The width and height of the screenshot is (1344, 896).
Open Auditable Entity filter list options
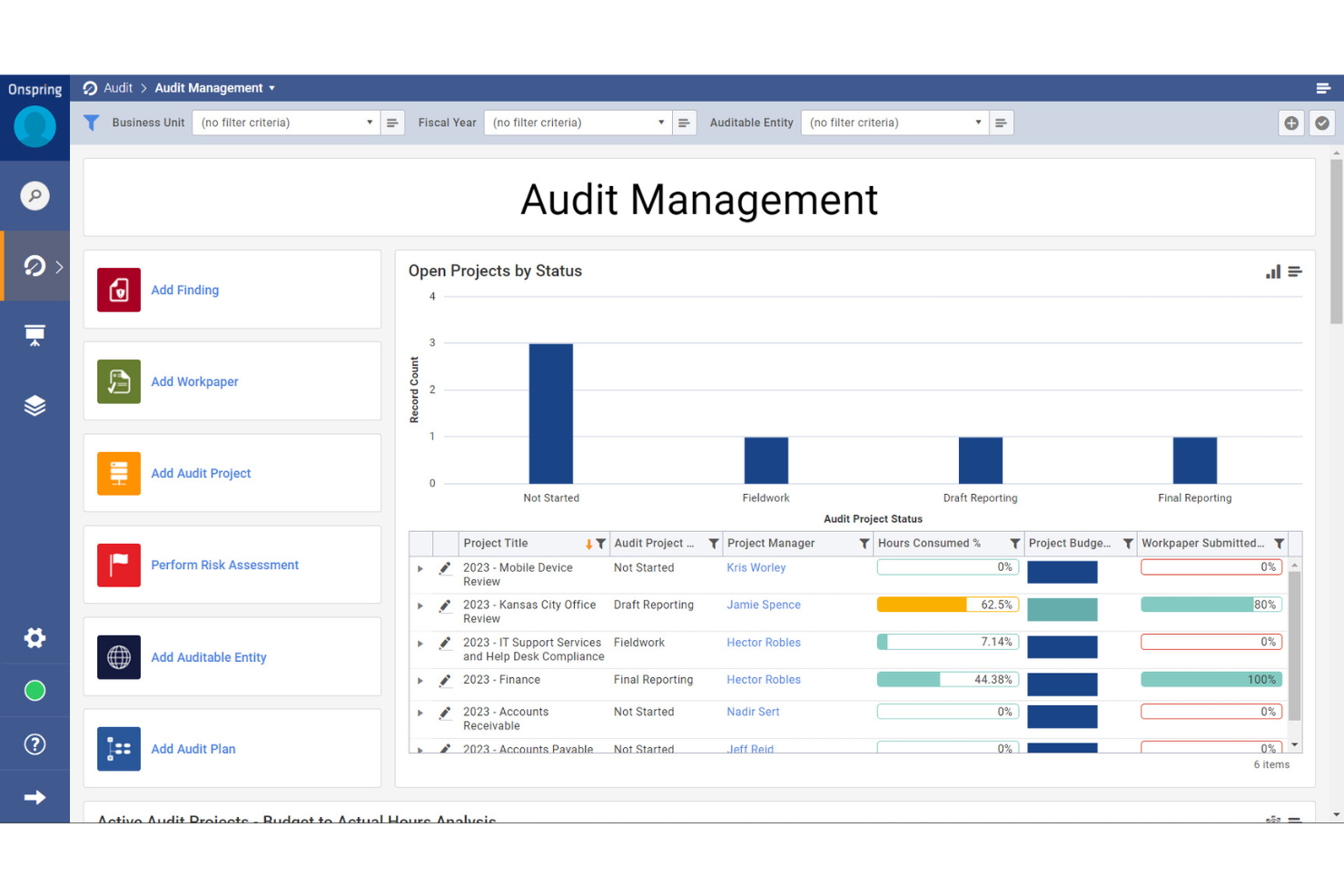[1001, 123]
